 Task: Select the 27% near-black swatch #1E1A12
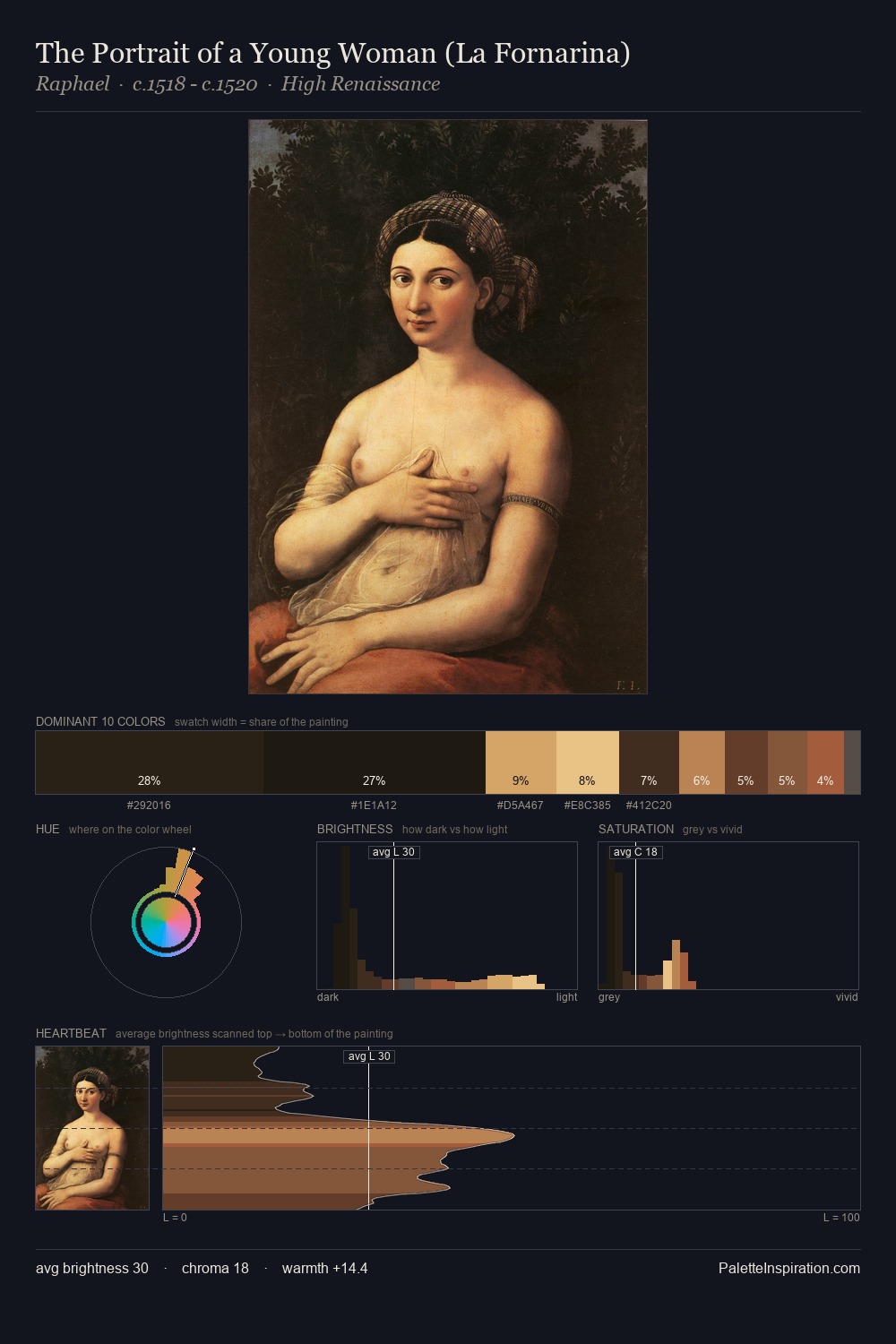pos(375,762)
